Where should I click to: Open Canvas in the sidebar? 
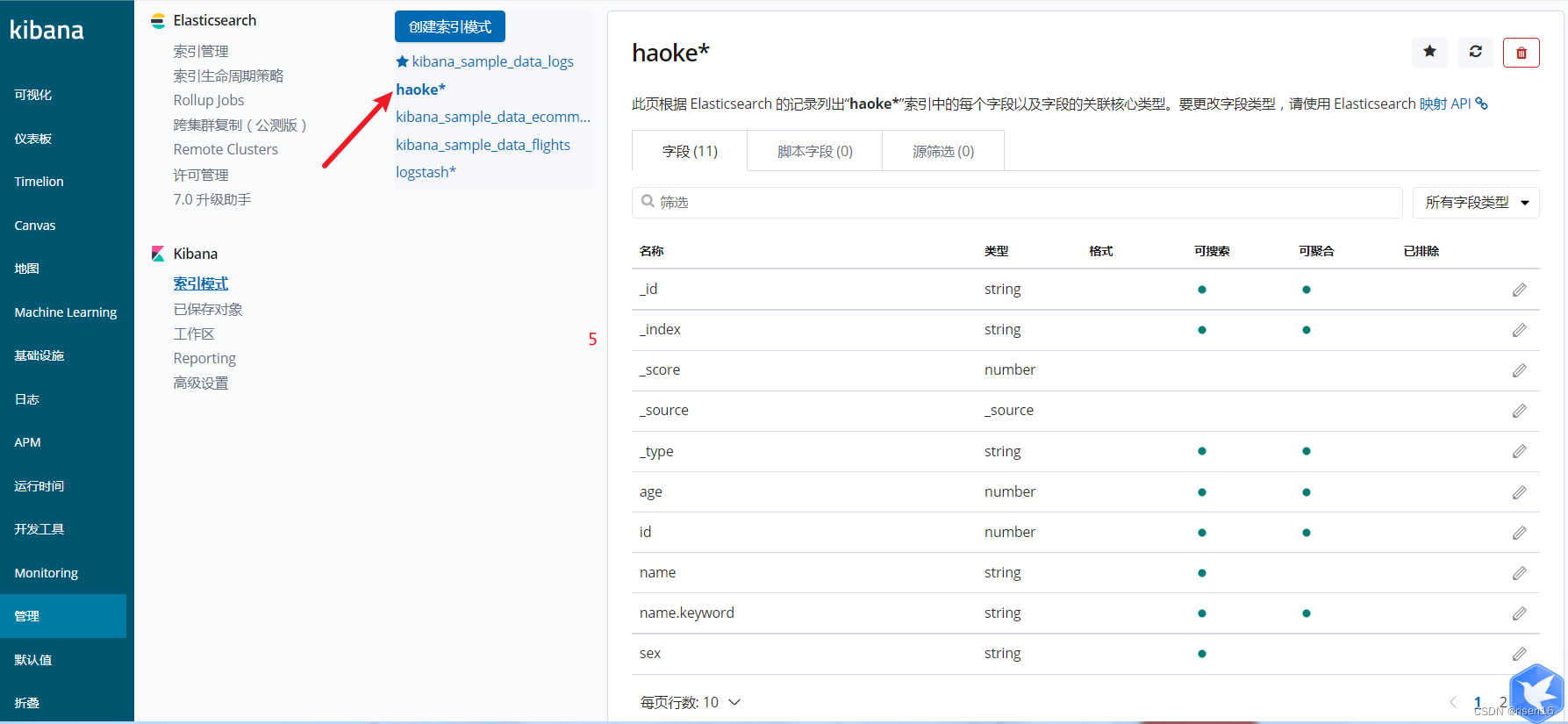(35, 226)
